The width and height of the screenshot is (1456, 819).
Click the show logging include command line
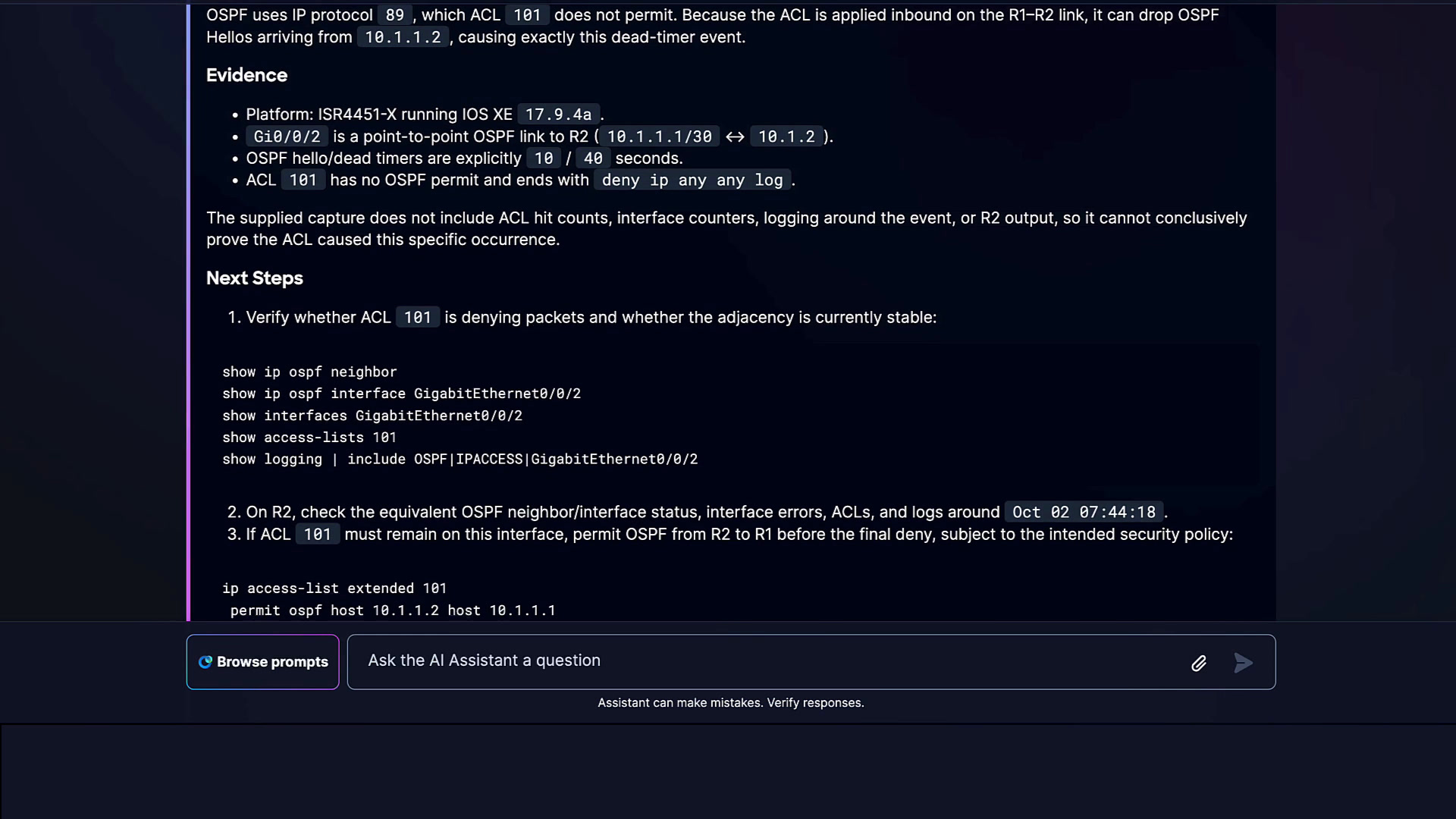pos(460,460)
